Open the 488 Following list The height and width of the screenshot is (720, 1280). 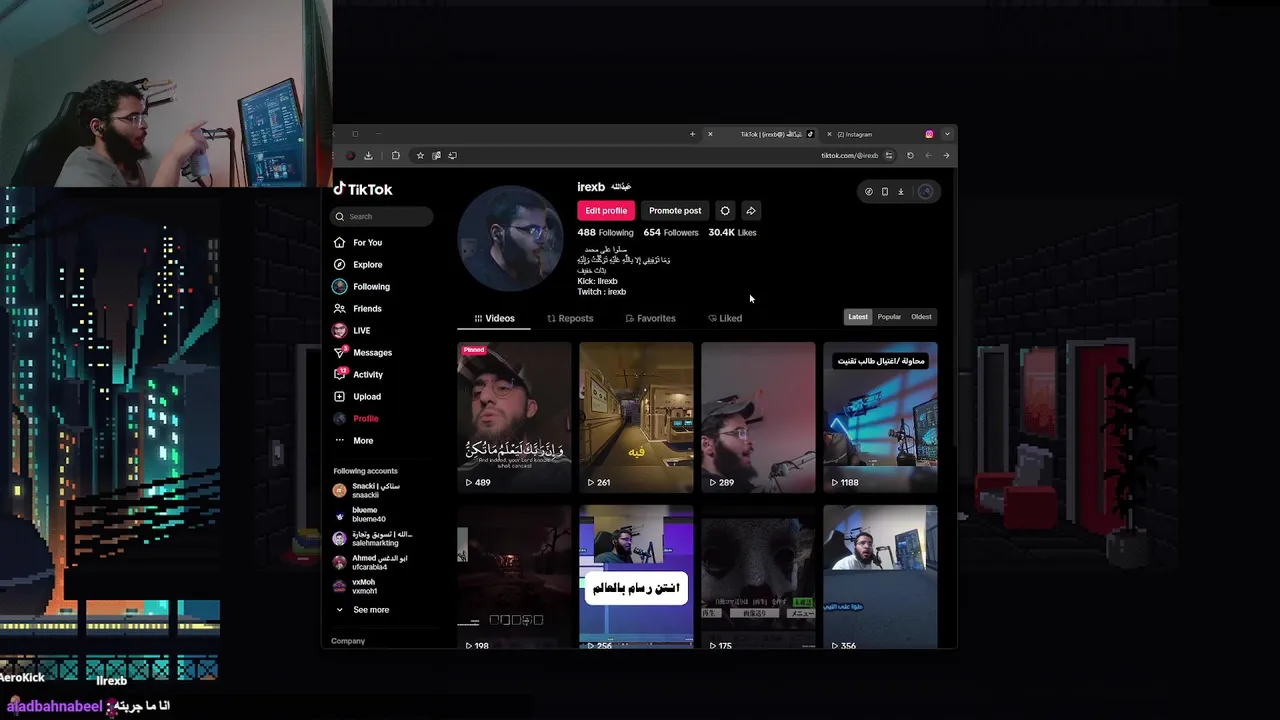point(605,232)
